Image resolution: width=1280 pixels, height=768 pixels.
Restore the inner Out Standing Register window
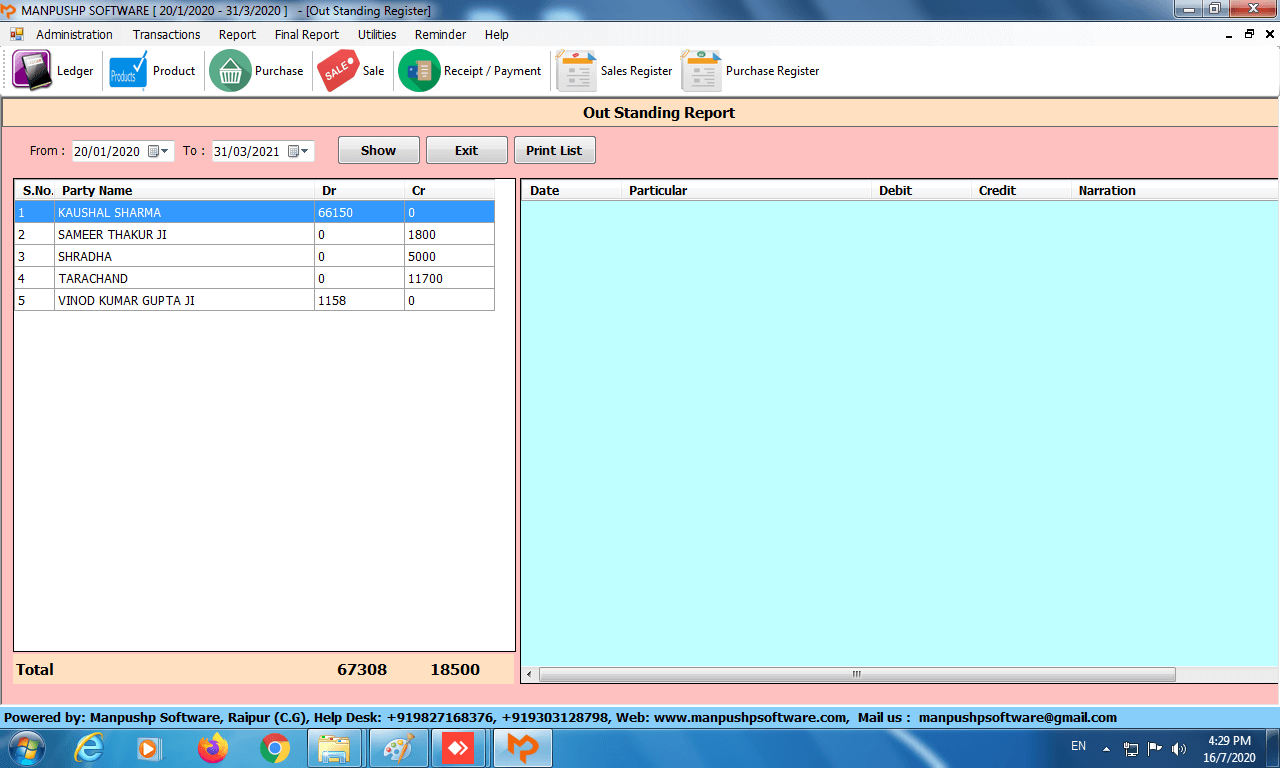point(1249,34)
